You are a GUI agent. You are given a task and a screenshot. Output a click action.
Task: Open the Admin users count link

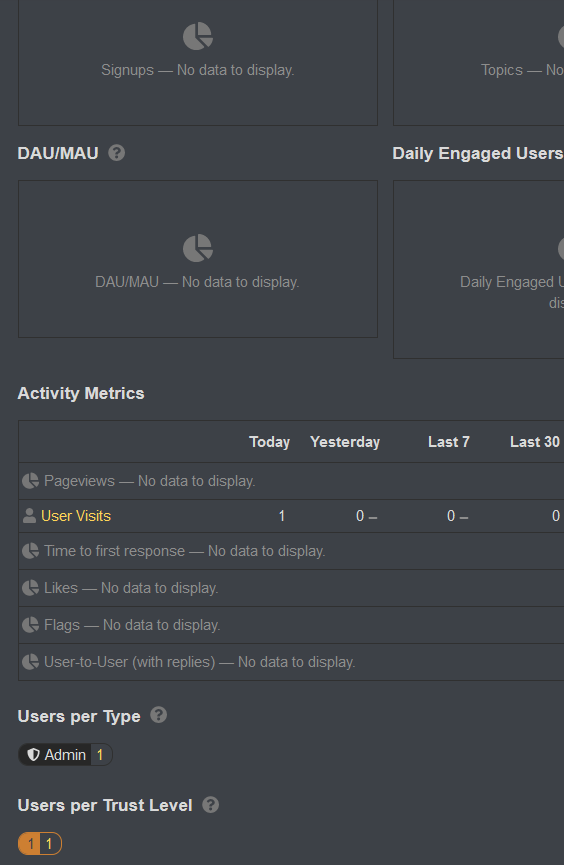[65, 755]
